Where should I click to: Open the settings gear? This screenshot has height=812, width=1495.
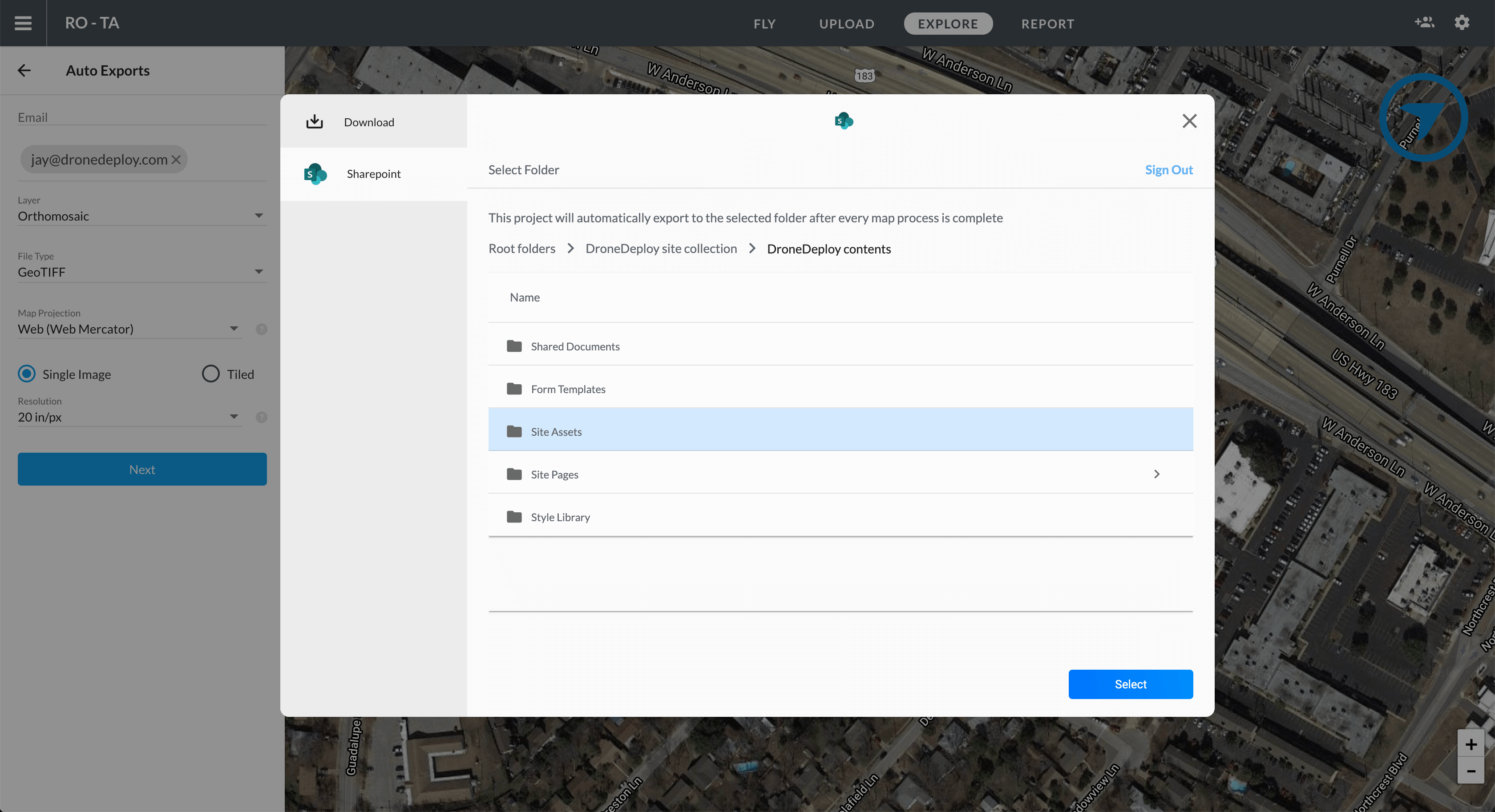(x=1462, y=23)
